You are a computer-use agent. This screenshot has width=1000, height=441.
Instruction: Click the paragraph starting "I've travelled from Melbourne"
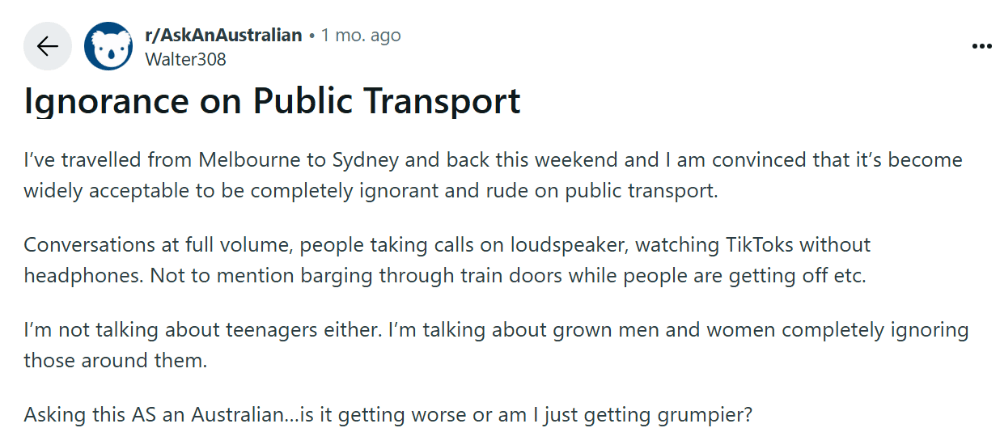pos(492,174)
